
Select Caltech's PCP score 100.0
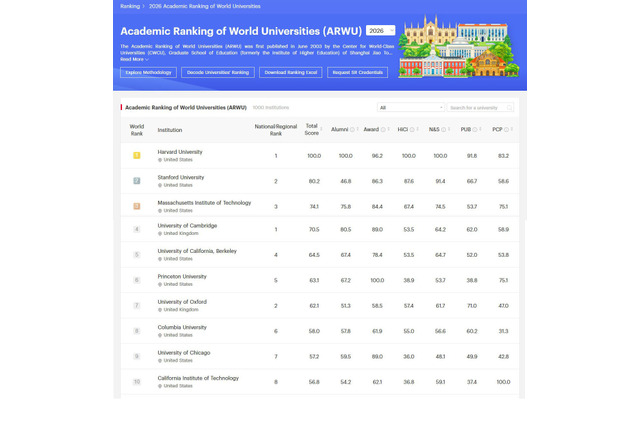click(503, 382)
